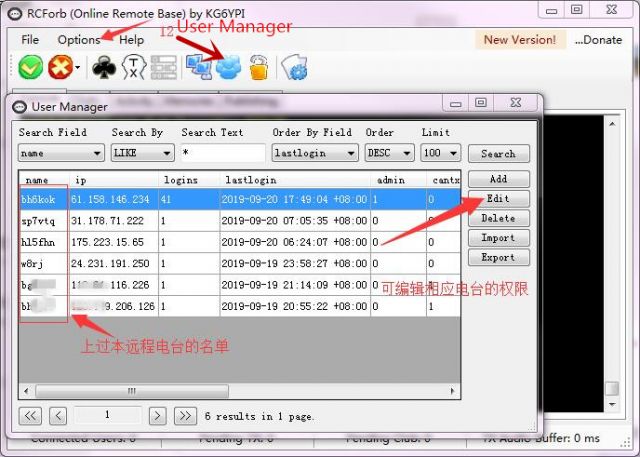Click lastlogin 2019-09-19 21:14:09 cell
This screenshot has width=640, height=457.
294,285
